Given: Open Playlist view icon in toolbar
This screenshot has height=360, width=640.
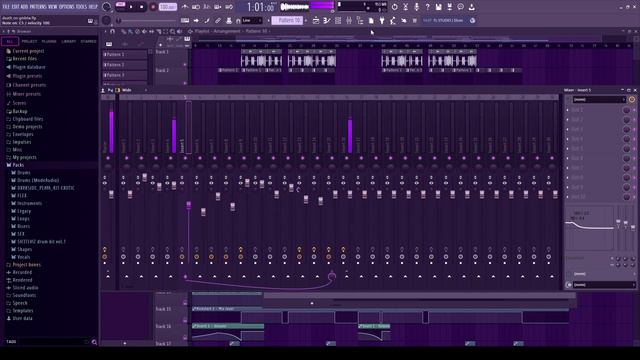Looking at the screenshot, I should click(x=316, y=20).
